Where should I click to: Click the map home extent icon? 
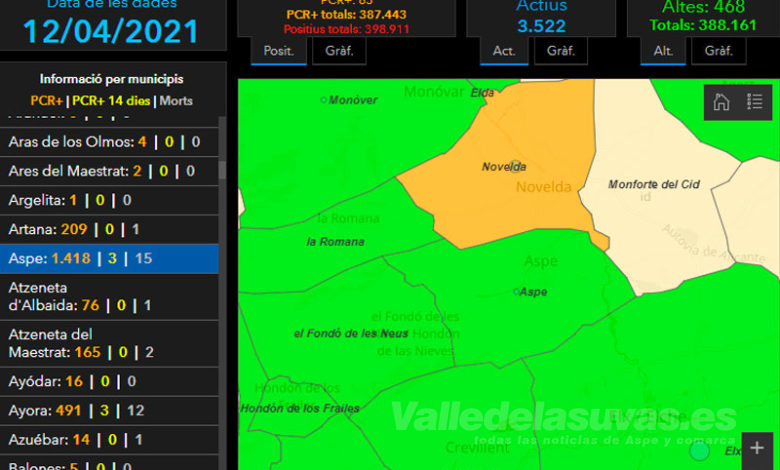click(x=721, y=102)
